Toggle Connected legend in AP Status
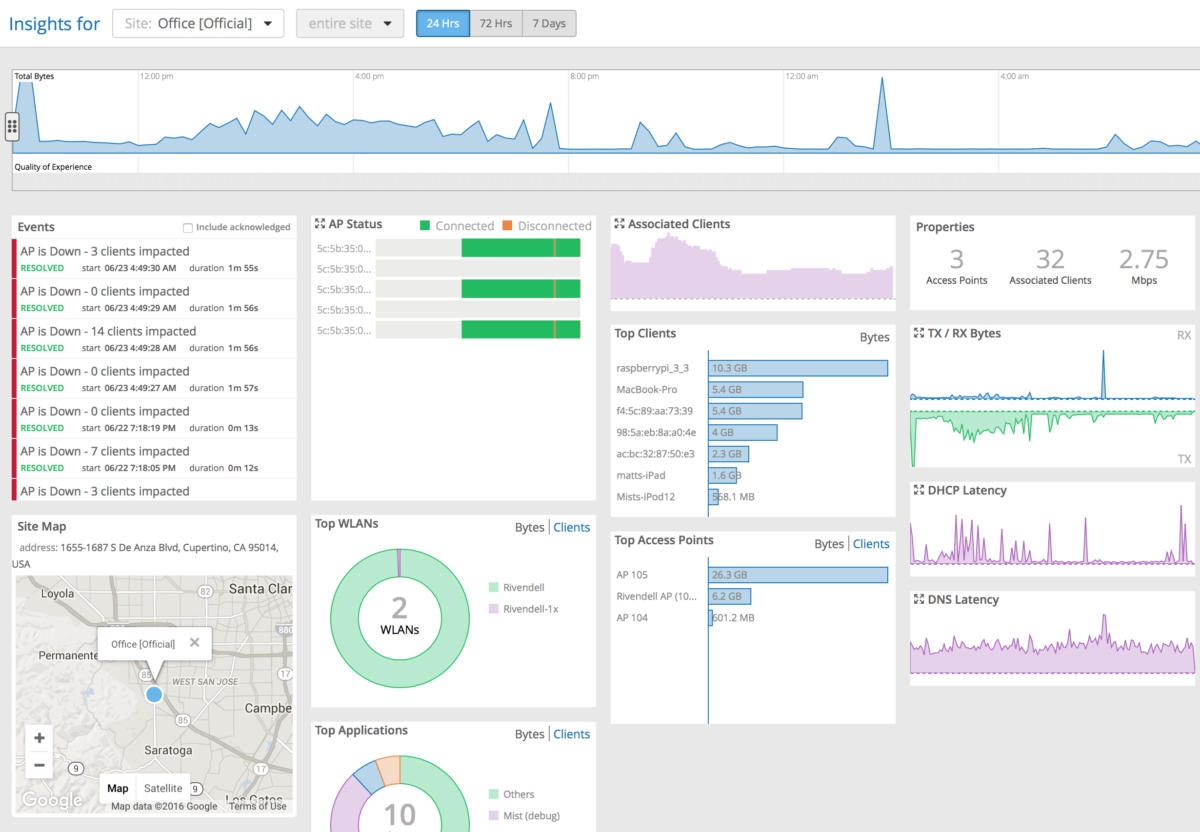Viewport: 1200px width, 832px height. [x=457, y=226]
